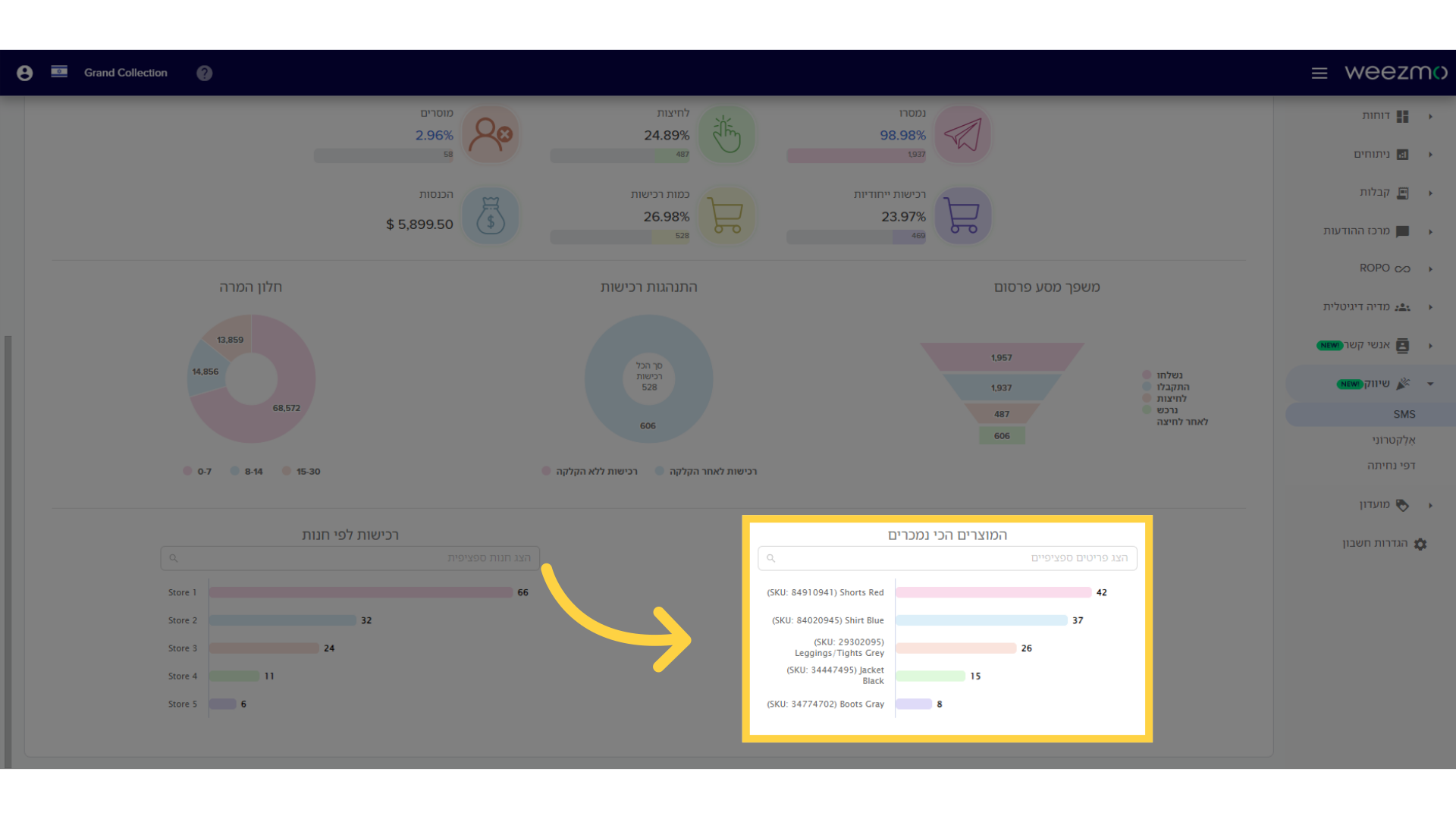The image size is (1456, 819).
Task: Toggle the 8-14 legend in conversion window
Action: tap(246, 471)
